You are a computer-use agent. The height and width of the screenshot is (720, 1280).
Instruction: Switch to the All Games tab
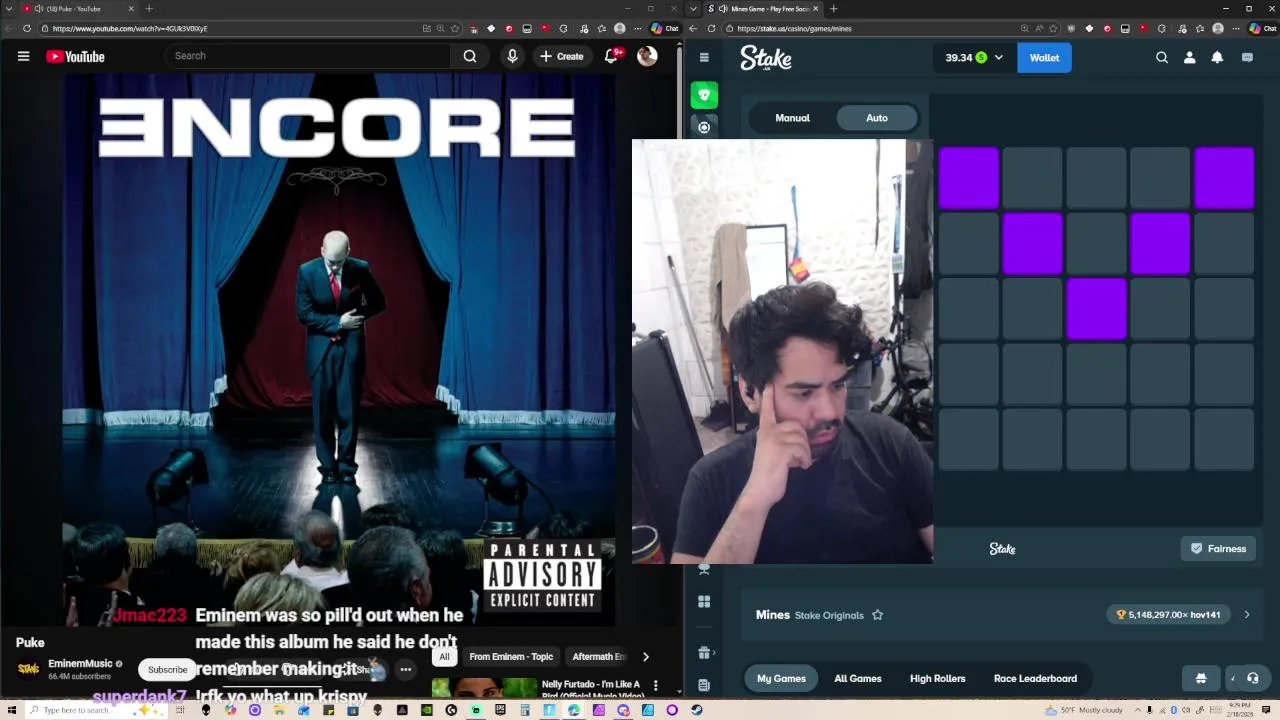click(x=858, y=678)
